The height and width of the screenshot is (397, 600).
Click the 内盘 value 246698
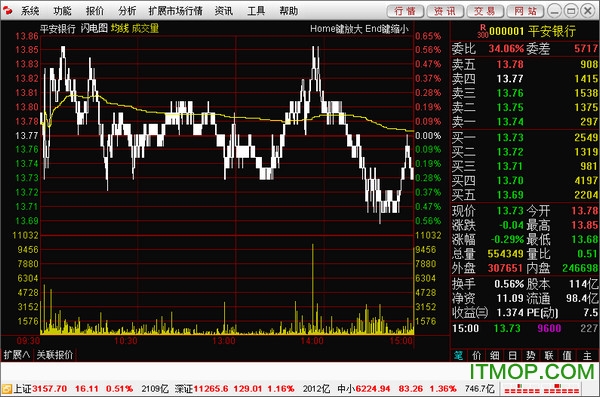coord(580,268)
